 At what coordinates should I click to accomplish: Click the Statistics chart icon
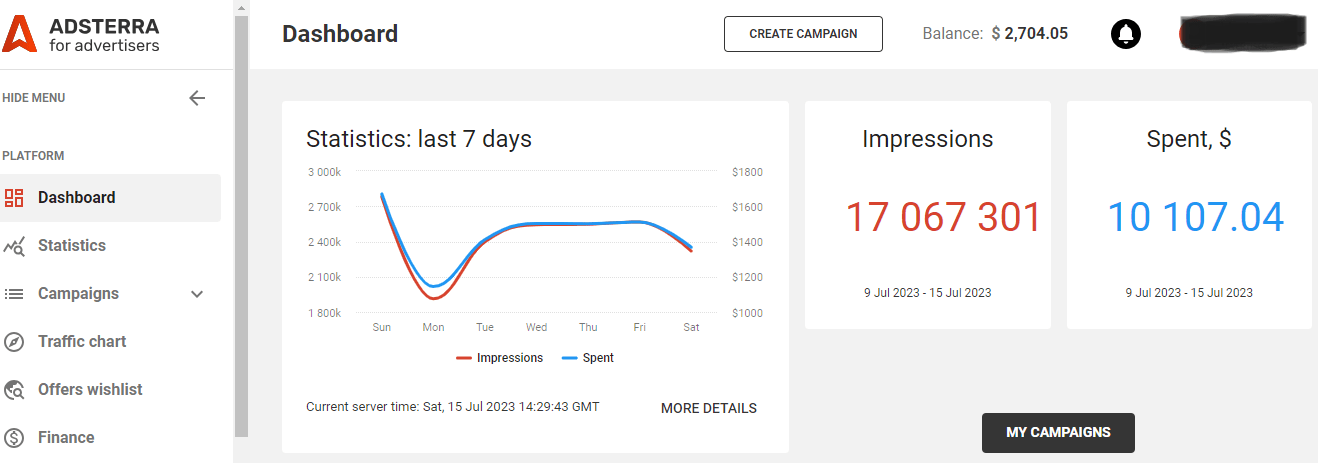[14, 246]
